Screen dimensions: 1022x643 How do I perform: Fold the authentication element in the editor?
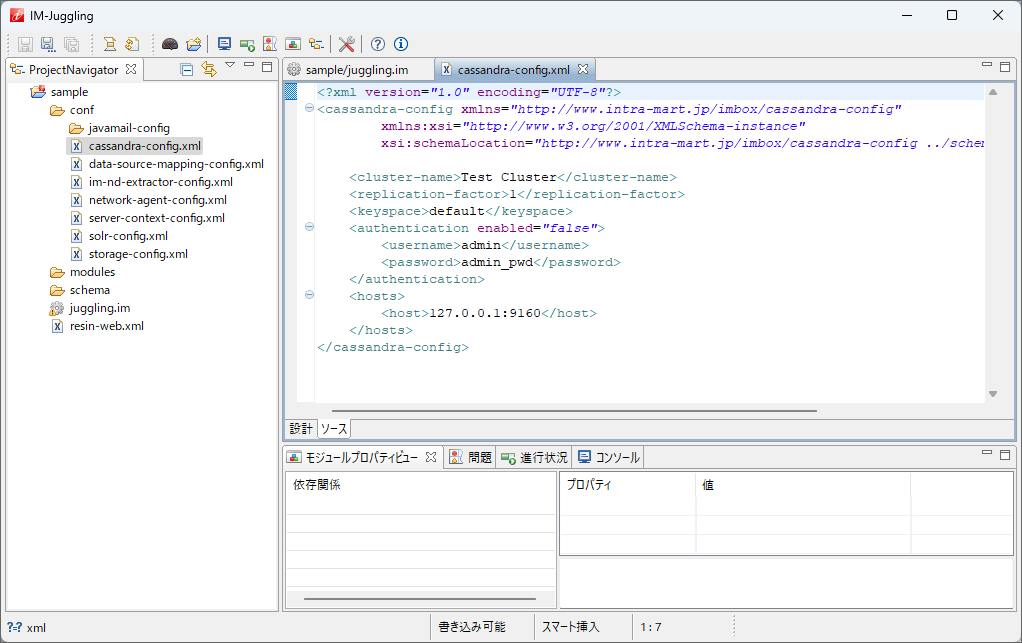309,228
